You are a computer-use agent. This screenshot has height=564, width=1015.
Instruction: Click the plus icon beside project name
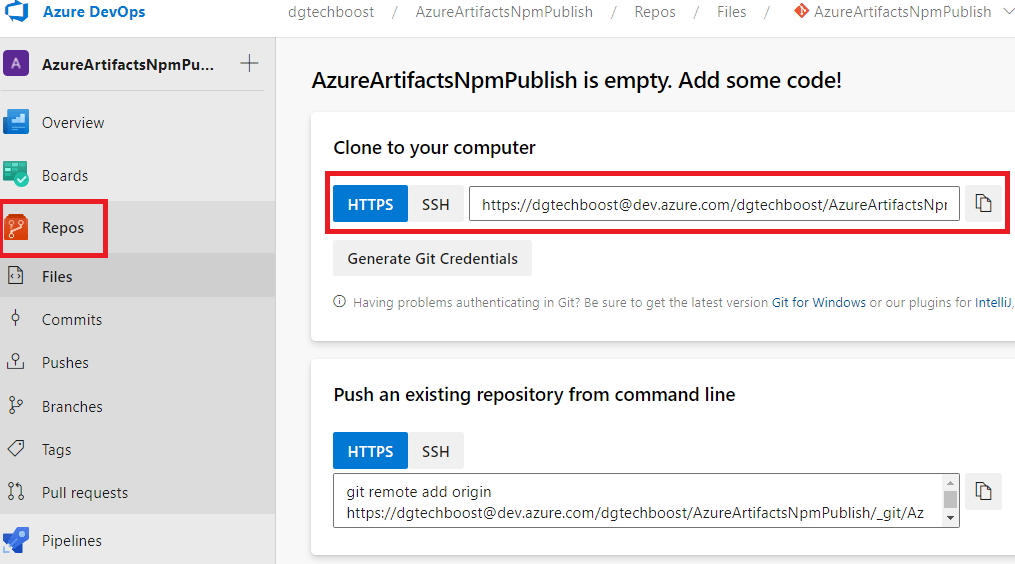[250, 64]
